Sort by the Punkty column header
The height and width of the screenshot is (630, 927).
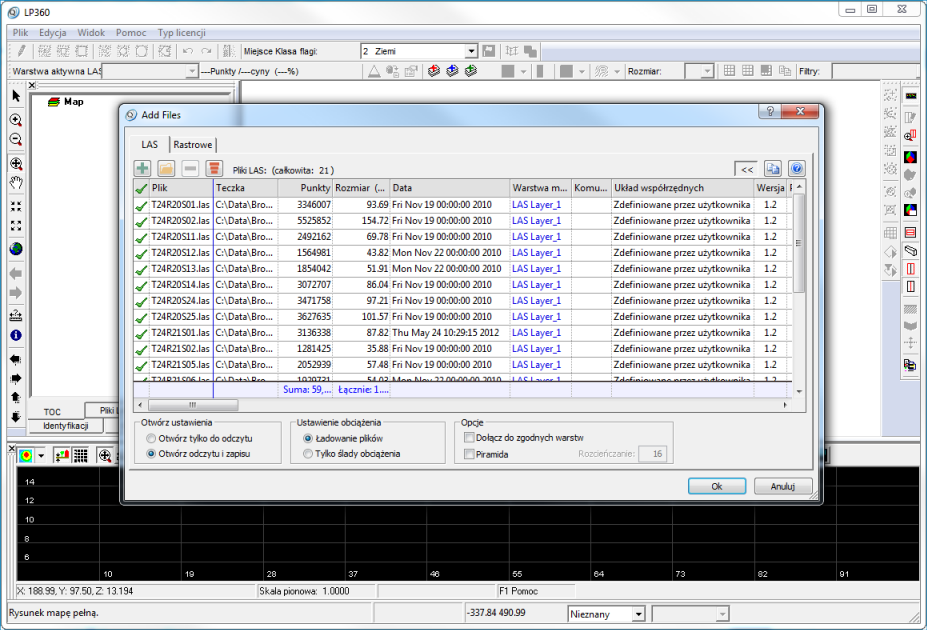(305, 188)
